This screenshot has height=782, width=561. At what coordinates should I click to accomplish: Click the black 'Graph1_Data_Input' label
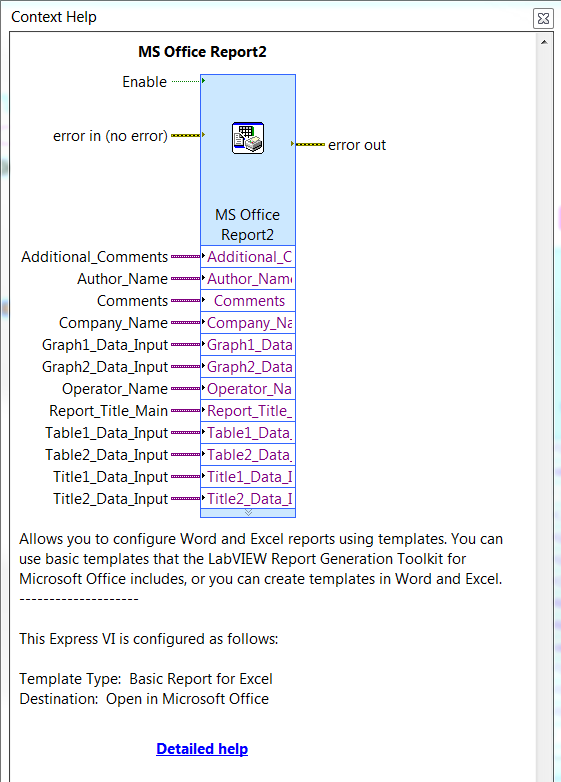(105, 345)
